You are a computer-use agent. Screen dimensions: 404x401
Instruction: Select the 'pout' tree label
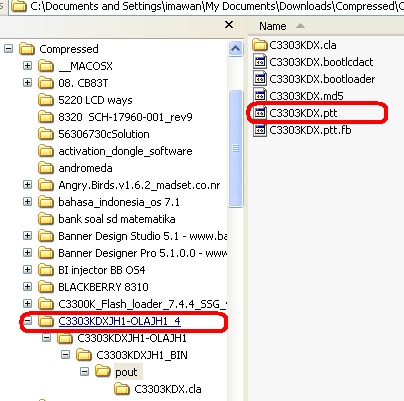[126, 372]
